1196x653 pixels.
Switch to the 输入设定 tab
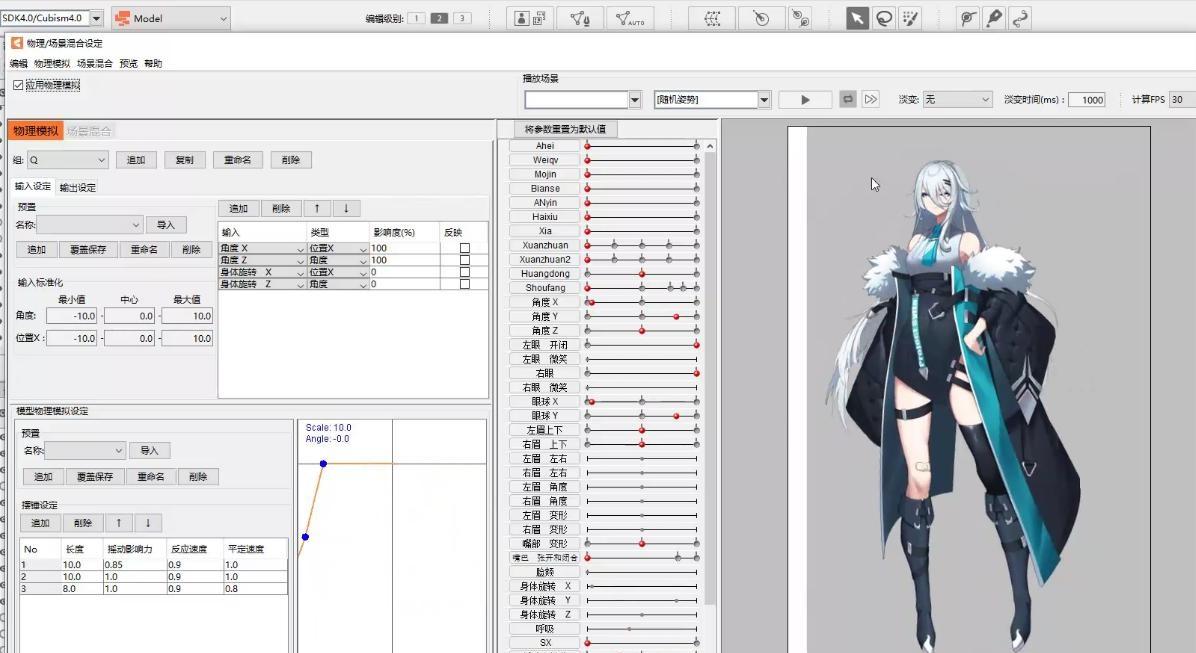tap(33, 187)
